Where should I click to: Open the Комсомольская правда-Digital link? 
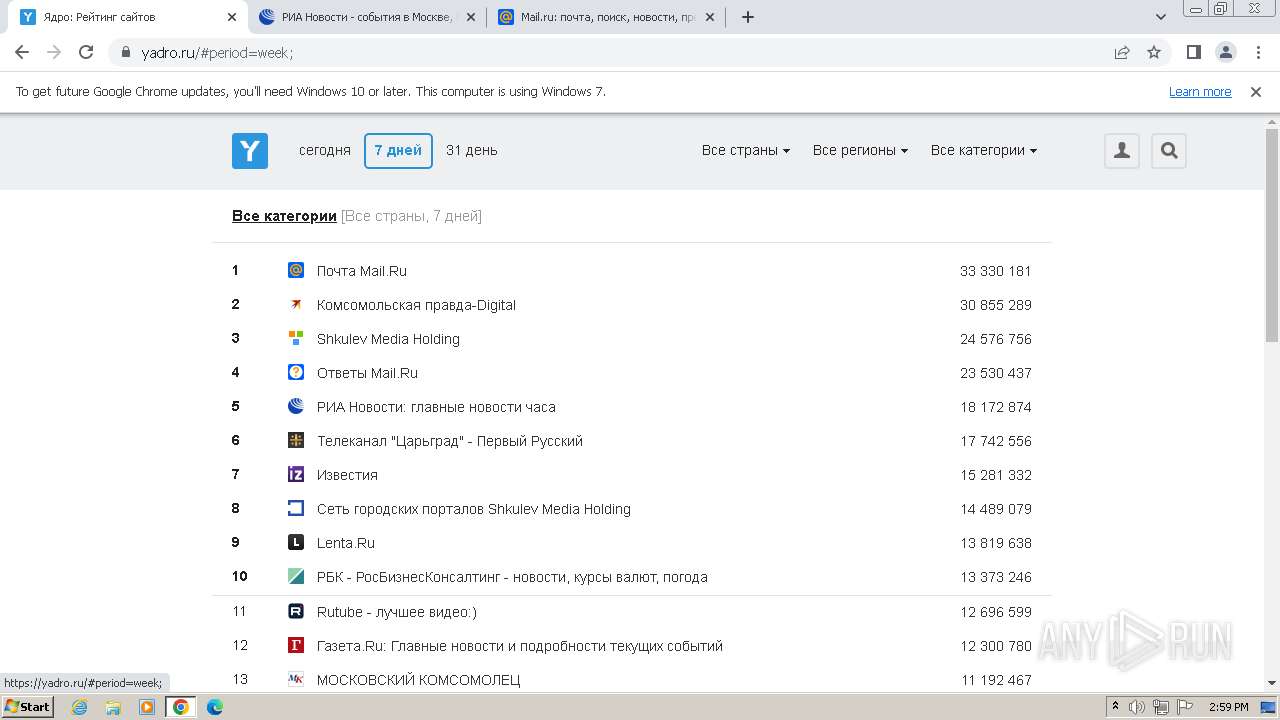click(x=416, y=305)
